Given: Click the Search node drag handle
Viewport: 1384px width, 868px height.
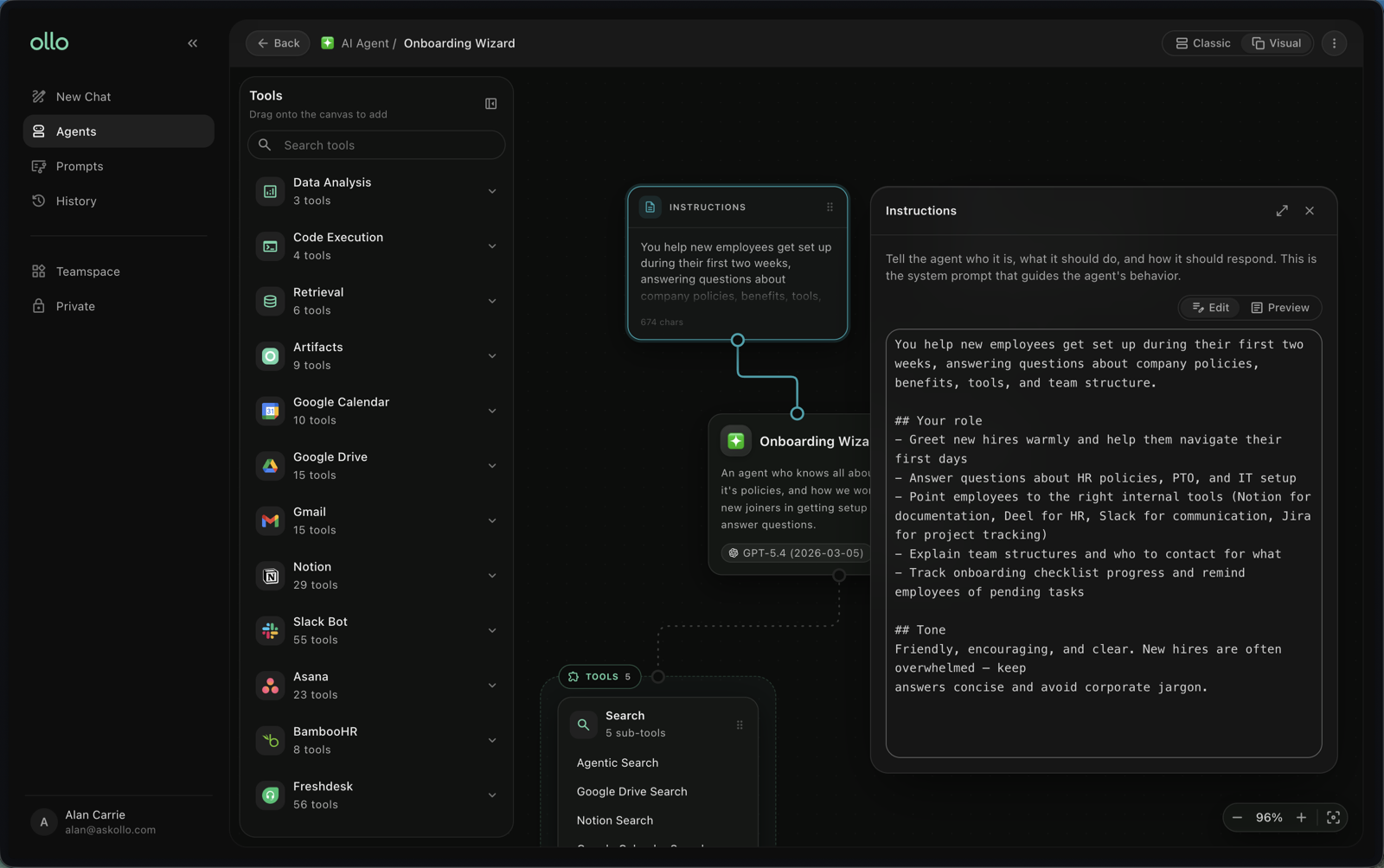Looking at the screenshot, I should tap(740, 725).
